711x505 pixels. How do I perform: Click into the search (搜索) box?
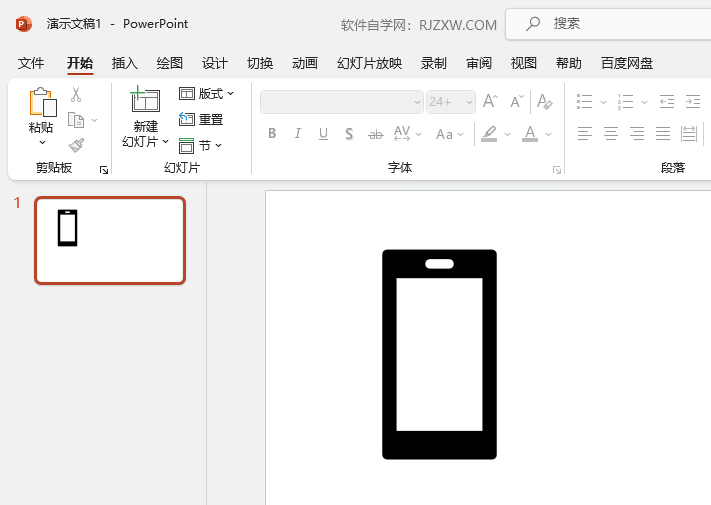click(x=608, y=24)
